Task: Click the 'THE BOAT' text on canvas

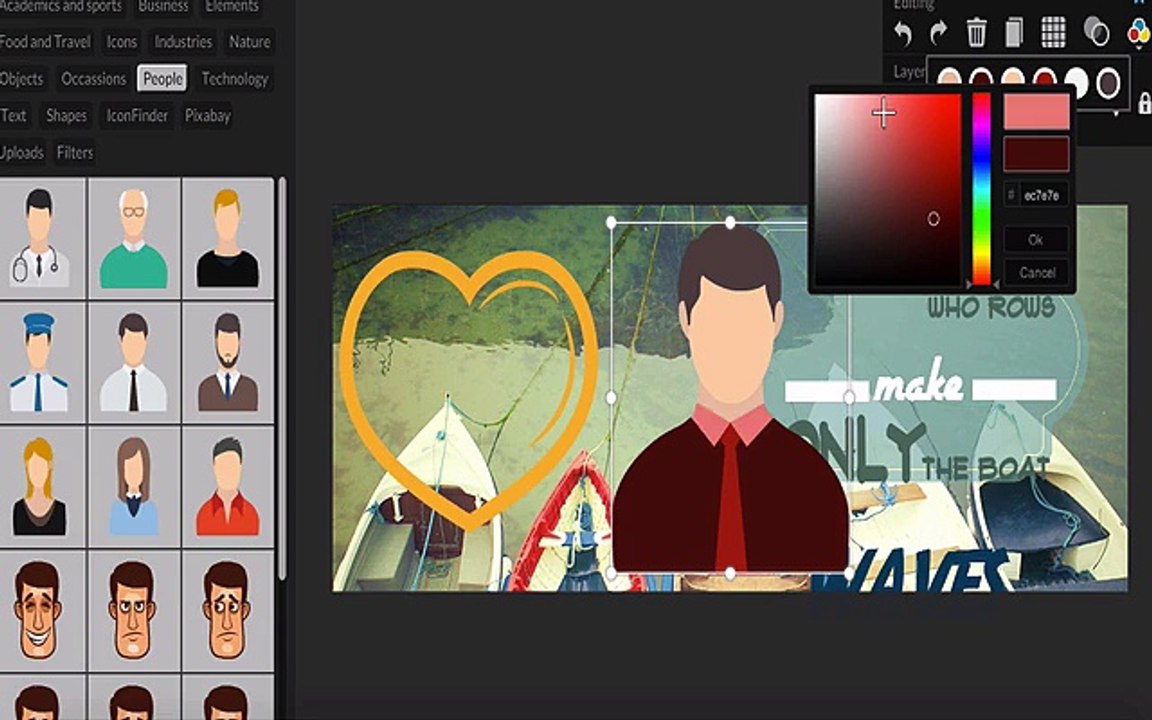Action: [x=986, y=467]
